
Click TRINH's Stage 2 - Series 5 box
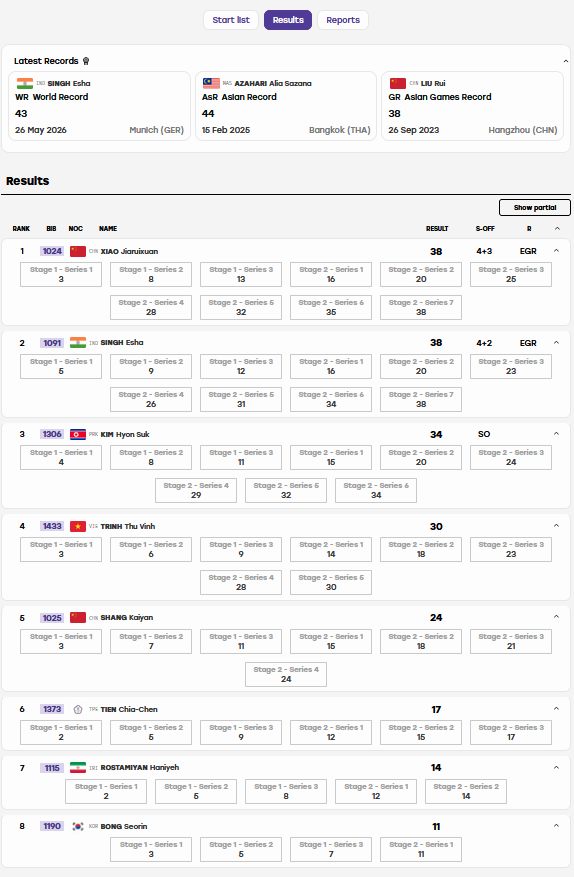(331, 582)
